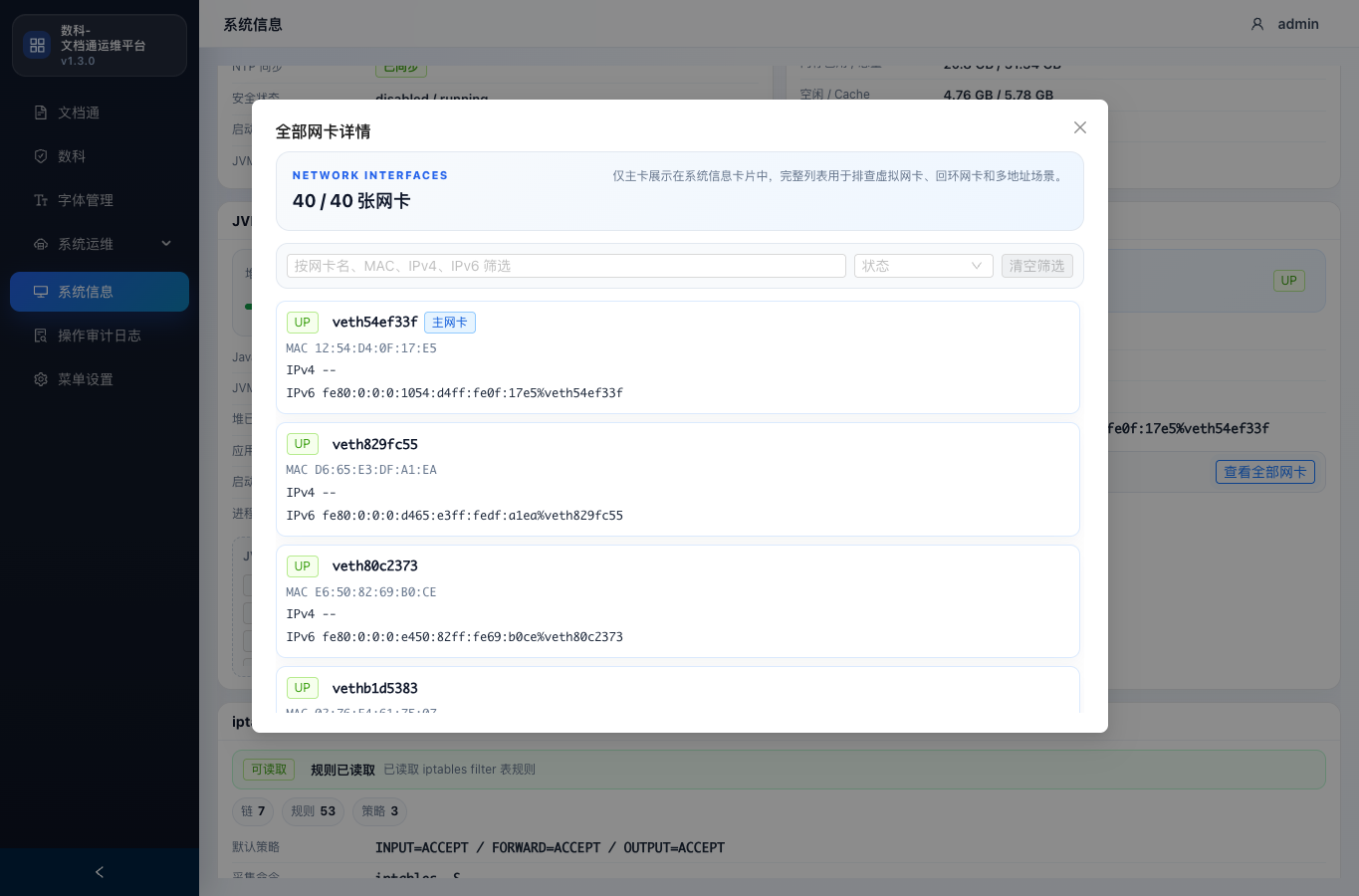Click the 40 / 40 张网卡 count
Screen dimensions: 1359x896
351,201
